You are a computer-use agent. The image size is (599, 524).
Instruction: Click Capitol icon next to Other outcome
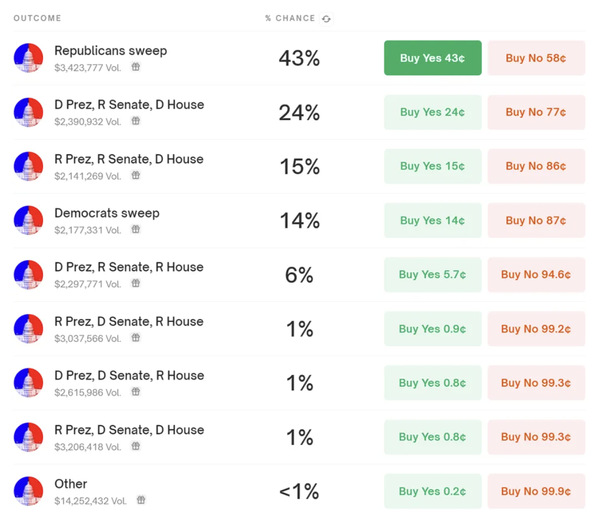(x=28, y=491)
